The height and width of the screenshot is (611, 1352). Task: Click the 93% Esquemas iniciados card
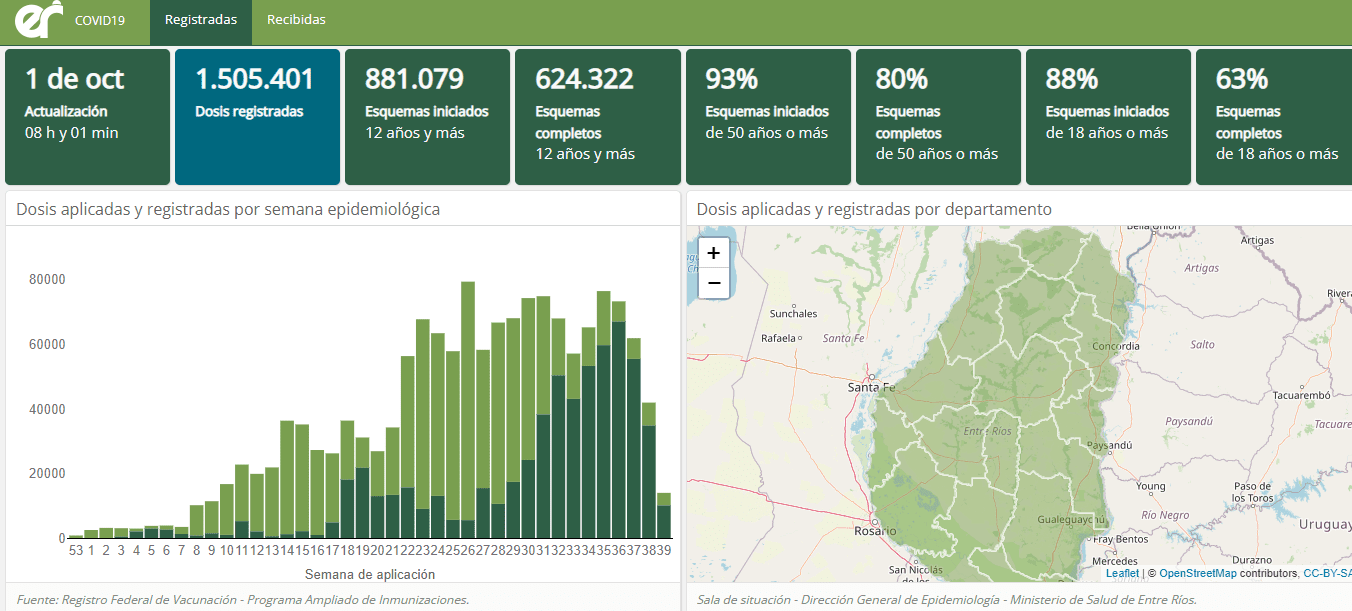click(767, 117)
